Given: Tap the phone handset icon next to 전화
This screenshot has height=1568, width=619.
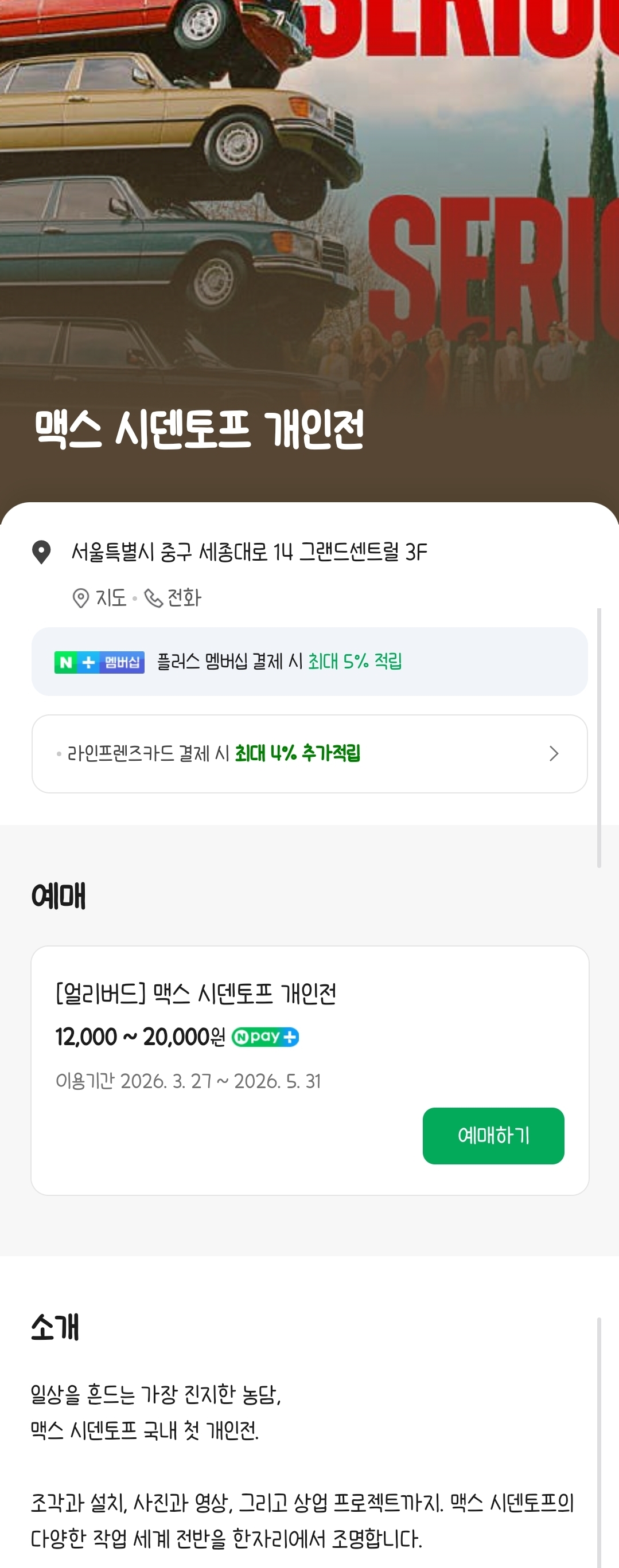Looking at the screenshot, I should point(153,599).
